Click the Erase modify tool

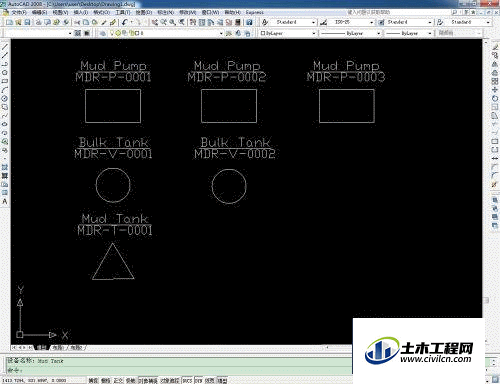[495, 47]
